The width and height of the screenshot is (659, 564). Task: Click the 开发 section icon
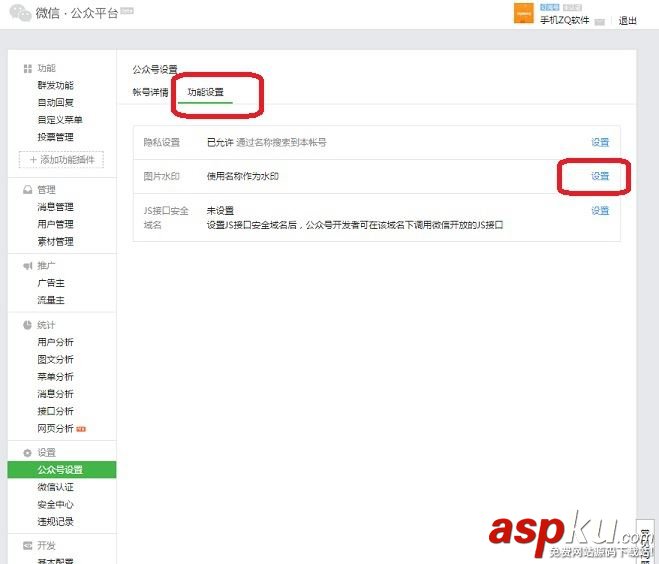pyautogui.click(x=28, y=546)
